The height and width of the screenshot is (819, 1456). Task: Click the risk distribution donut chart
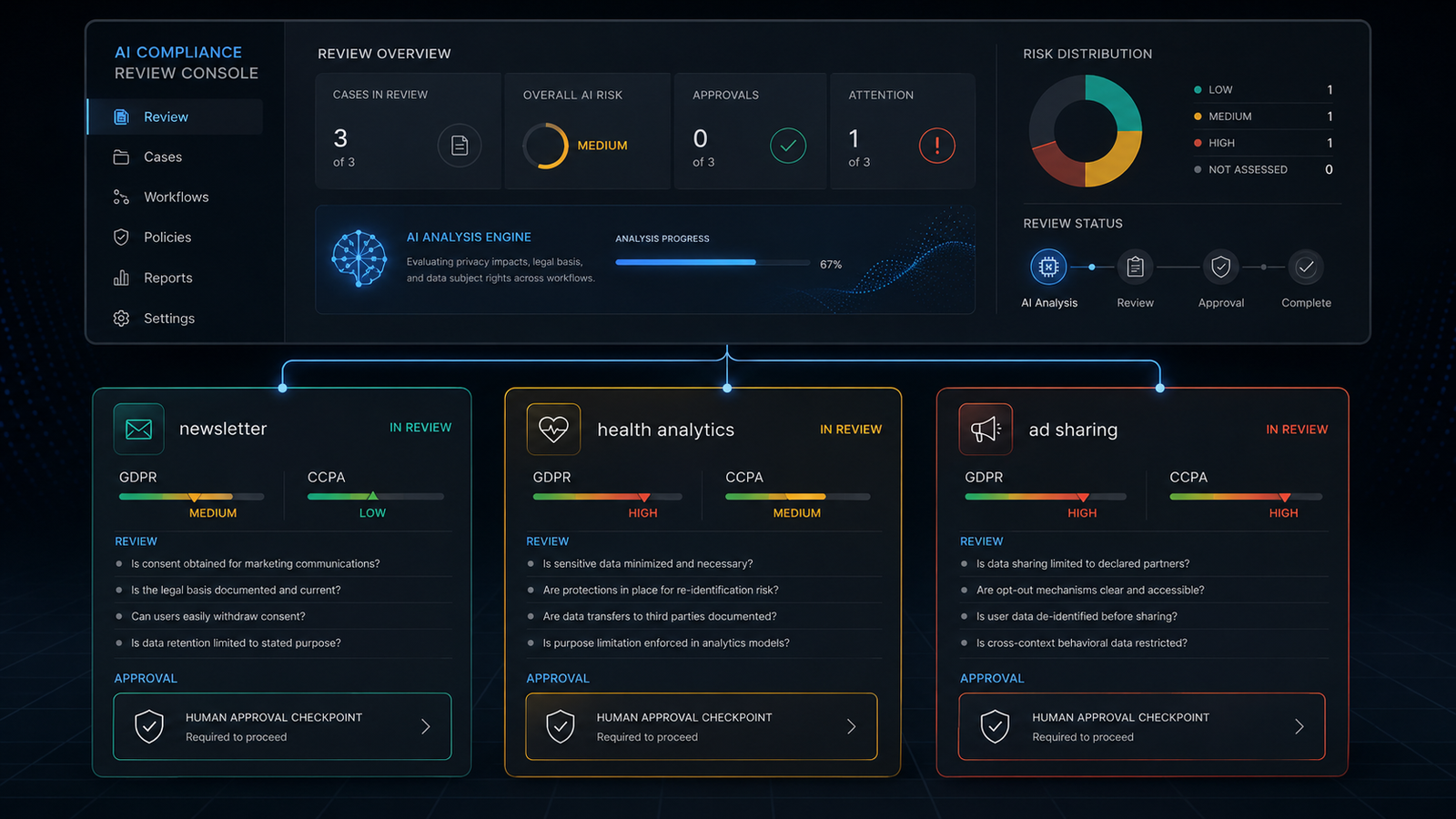(1086, 131)
